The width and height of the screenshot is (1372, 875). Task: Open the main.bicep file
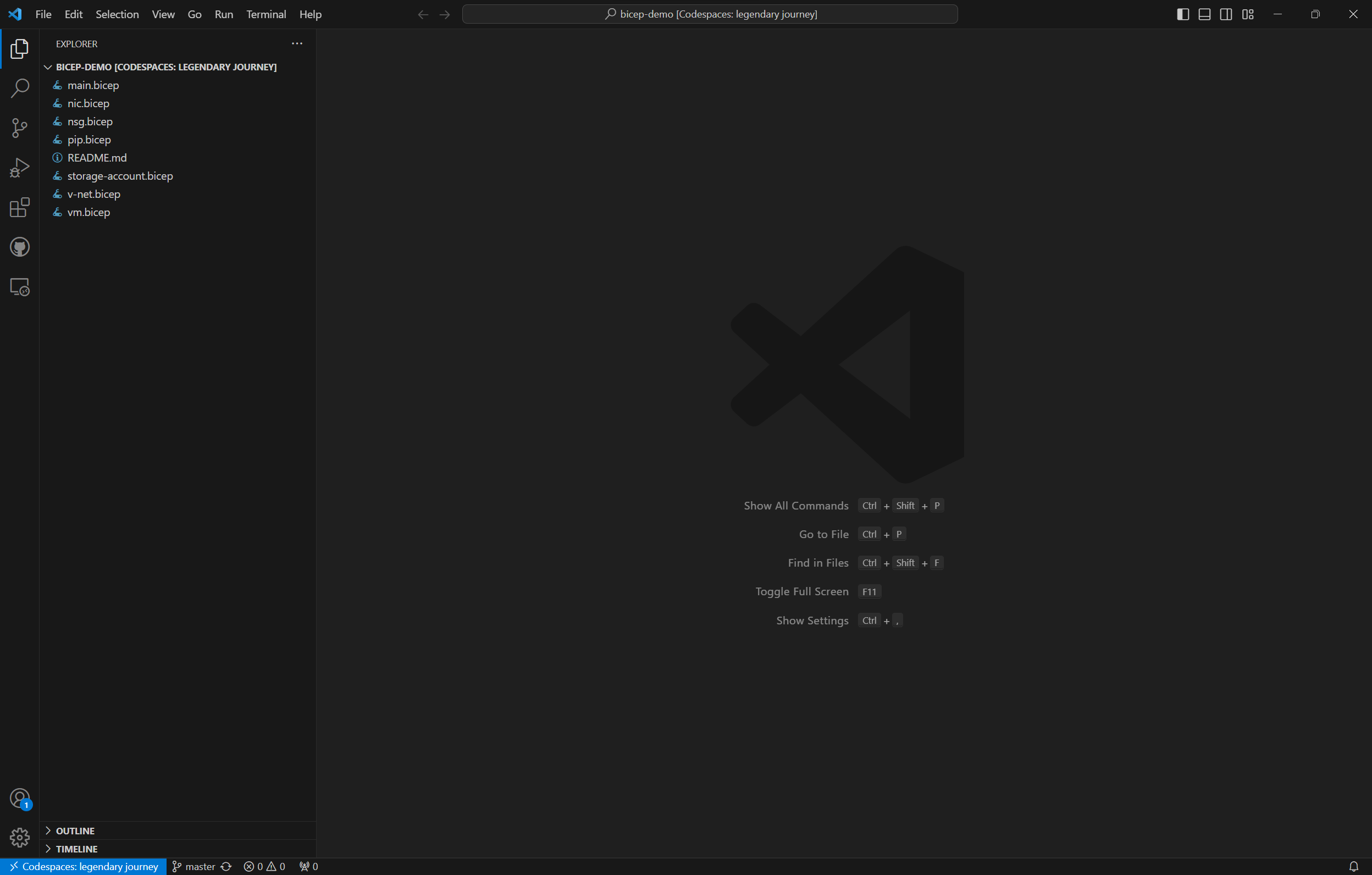click(x=93, y=85)
